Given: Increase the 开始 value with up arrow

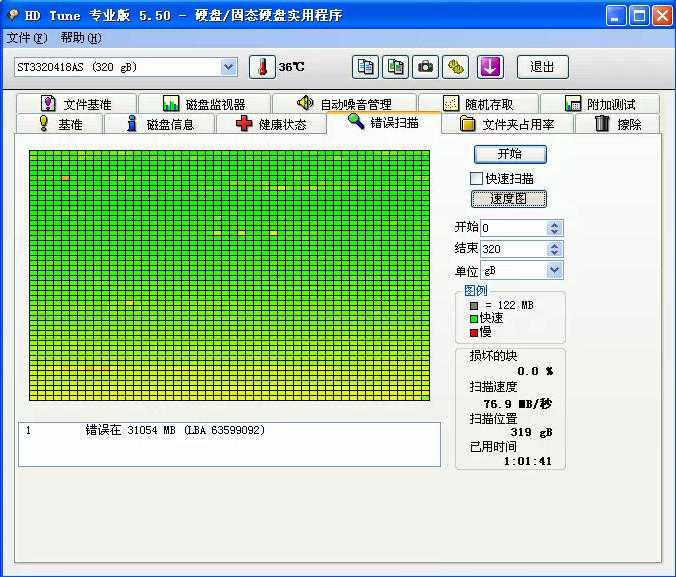Looking at the screenshot, I should pos(554,224).
